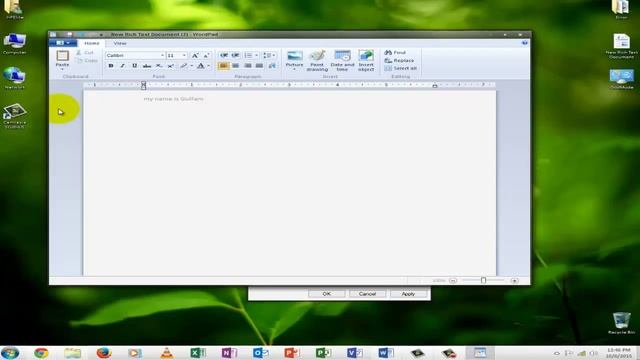Image resolution: width=640 pixels, height=360 pixels.
Task: Click the left indent marker on ruler
Action: click(144, 85)
